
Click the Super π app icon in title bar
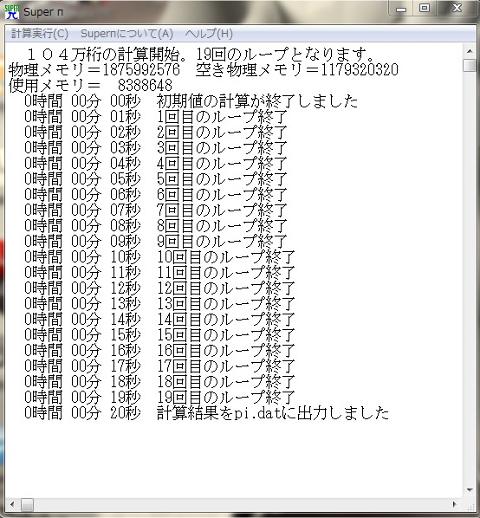click(12, 11)
